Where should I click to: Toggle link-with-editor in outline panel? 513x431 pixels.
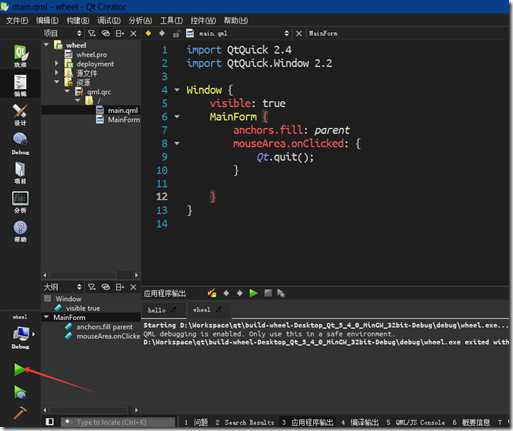(x=106, y=287)
